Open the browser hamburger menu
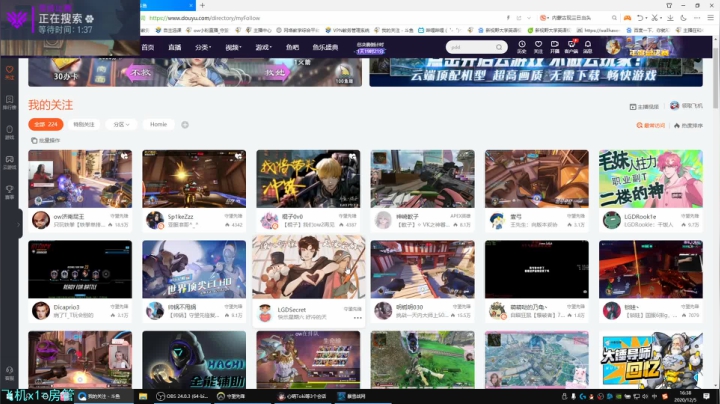Screen dimensions: 720x404 [x=710, y=18]
